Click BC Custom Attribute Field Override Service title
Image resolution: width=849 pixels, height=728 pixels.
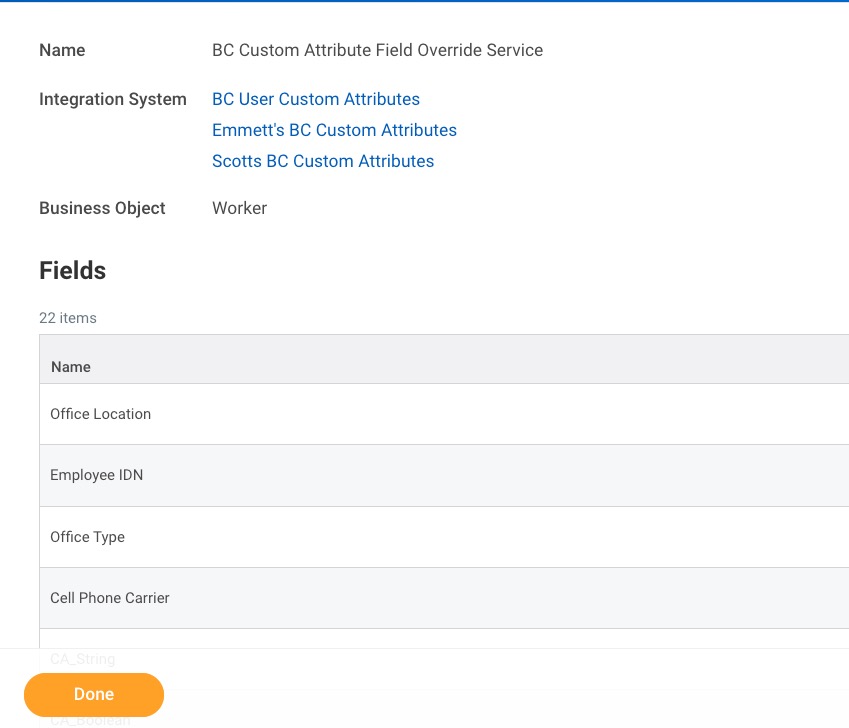[377, 50]
